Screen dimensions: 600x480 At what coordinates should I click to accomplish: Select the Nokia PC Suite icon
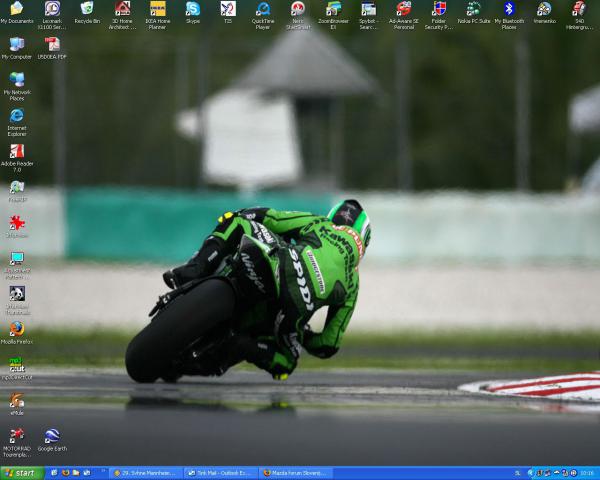click(473, 9)
